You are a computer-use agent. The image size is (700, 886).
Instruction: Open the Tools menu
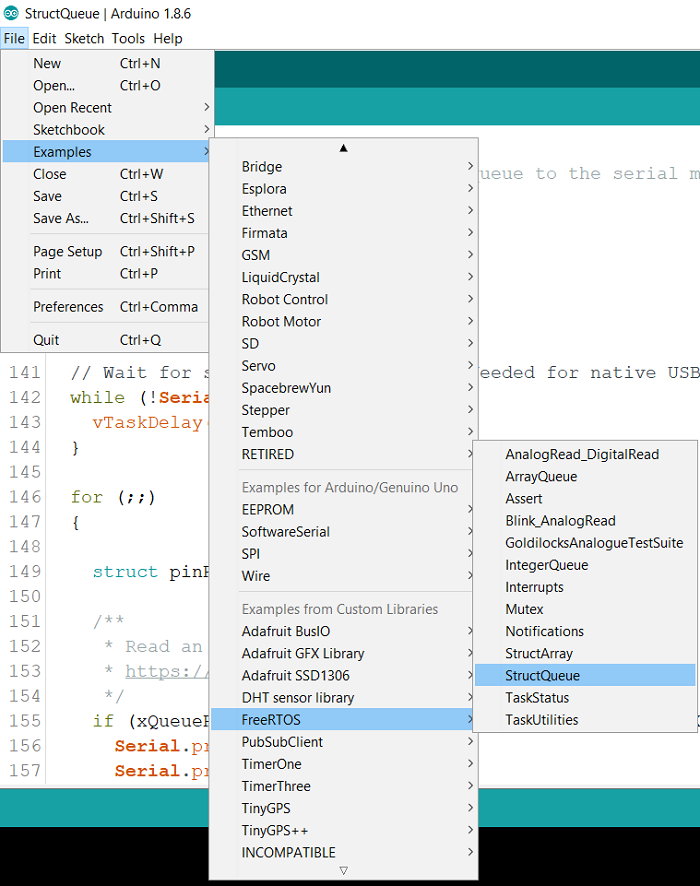pos(128,38)
